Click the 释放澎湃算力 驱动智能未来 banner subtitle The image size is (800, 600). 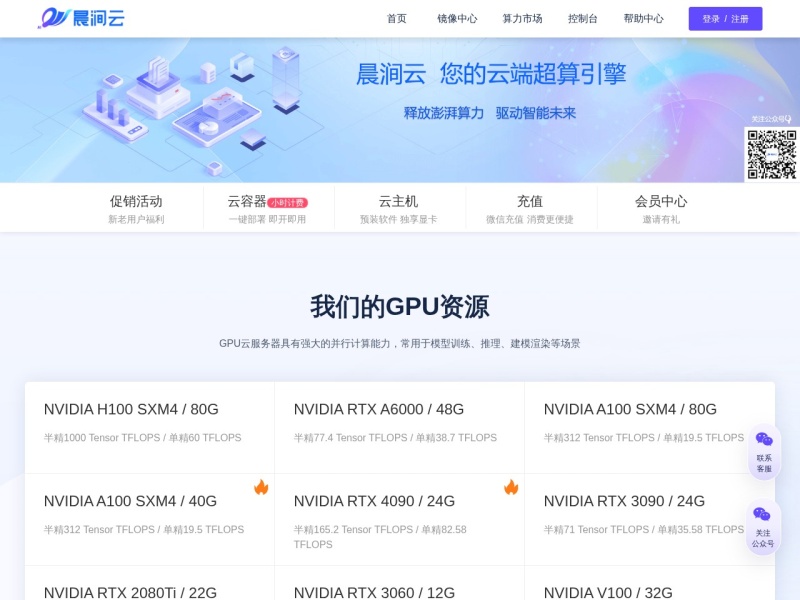click(x=490, y=113)
